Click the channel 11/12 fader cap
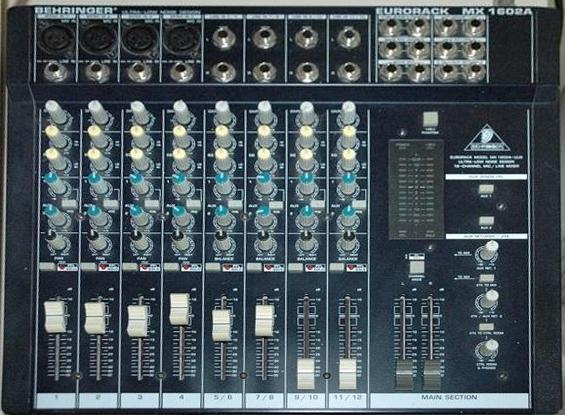The height and width of the screenshot is (415, 565). point(348,373)
